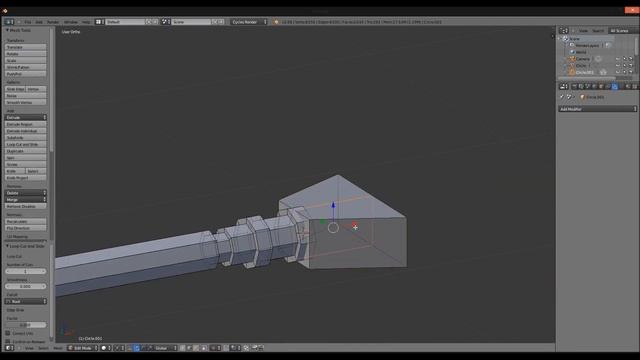
Task: Open the Add Modifier dropdown
Action: 597,109
